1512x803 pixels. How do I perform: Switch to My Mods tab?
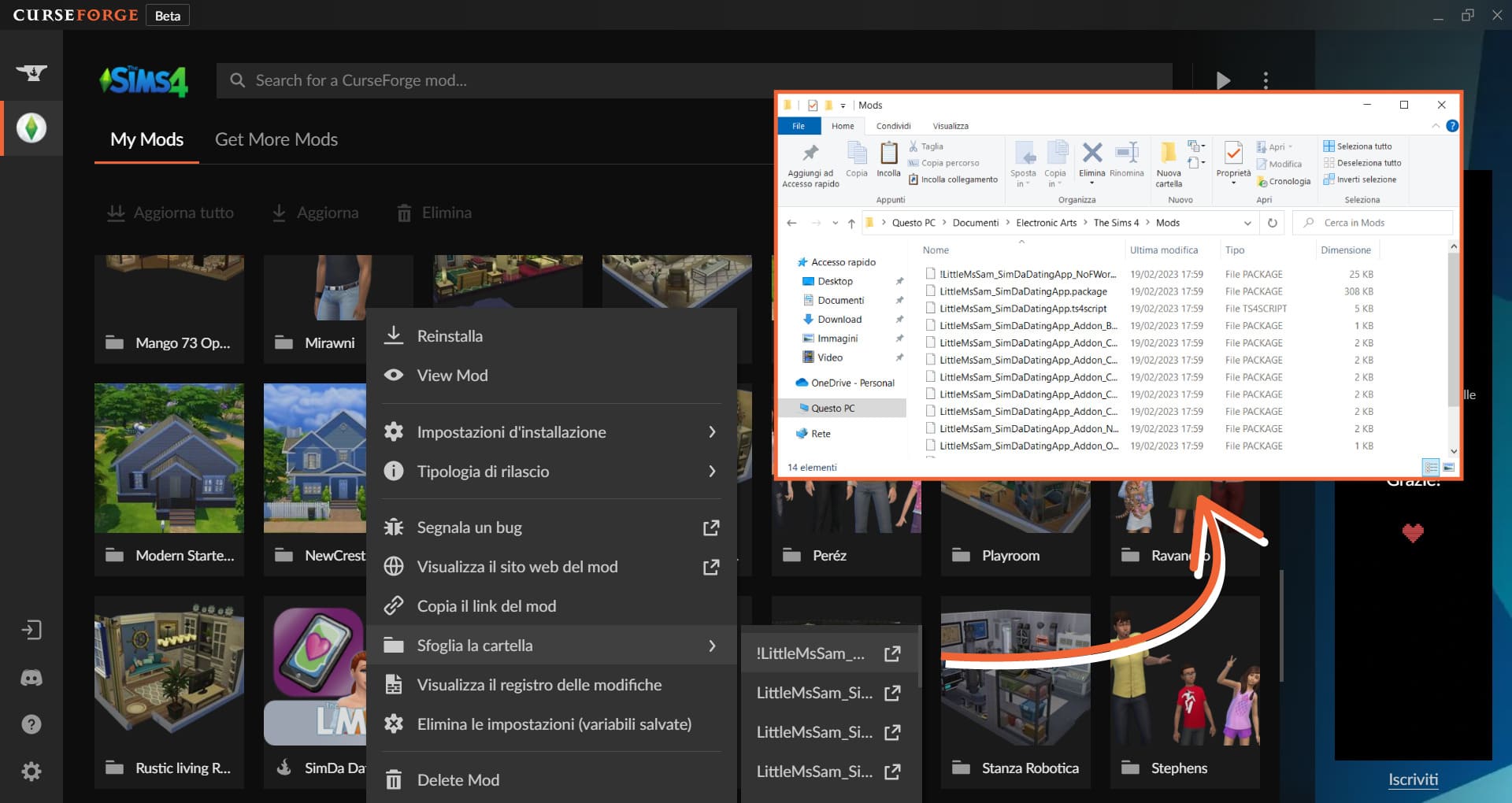point(146,139)
